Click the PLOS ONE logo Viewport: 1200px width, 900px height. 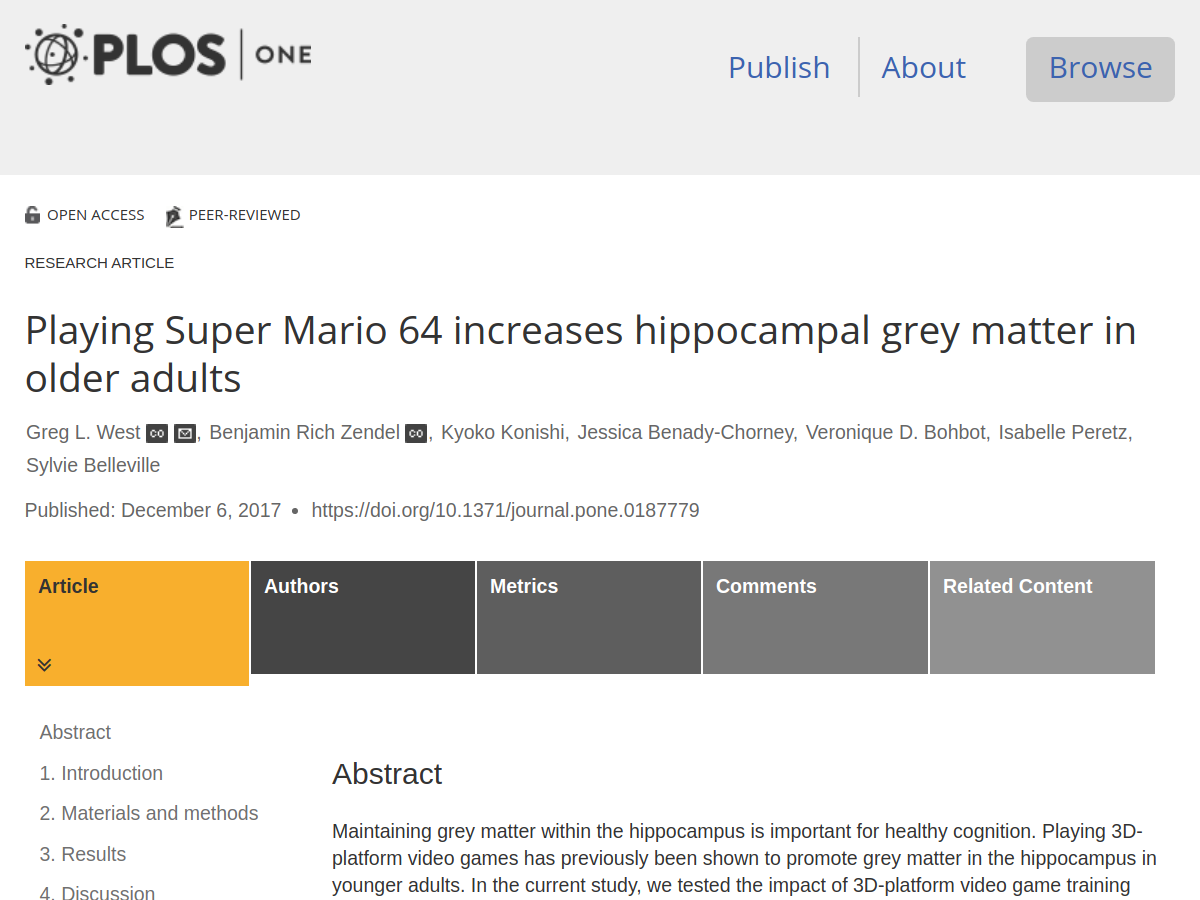coord(168,54)
